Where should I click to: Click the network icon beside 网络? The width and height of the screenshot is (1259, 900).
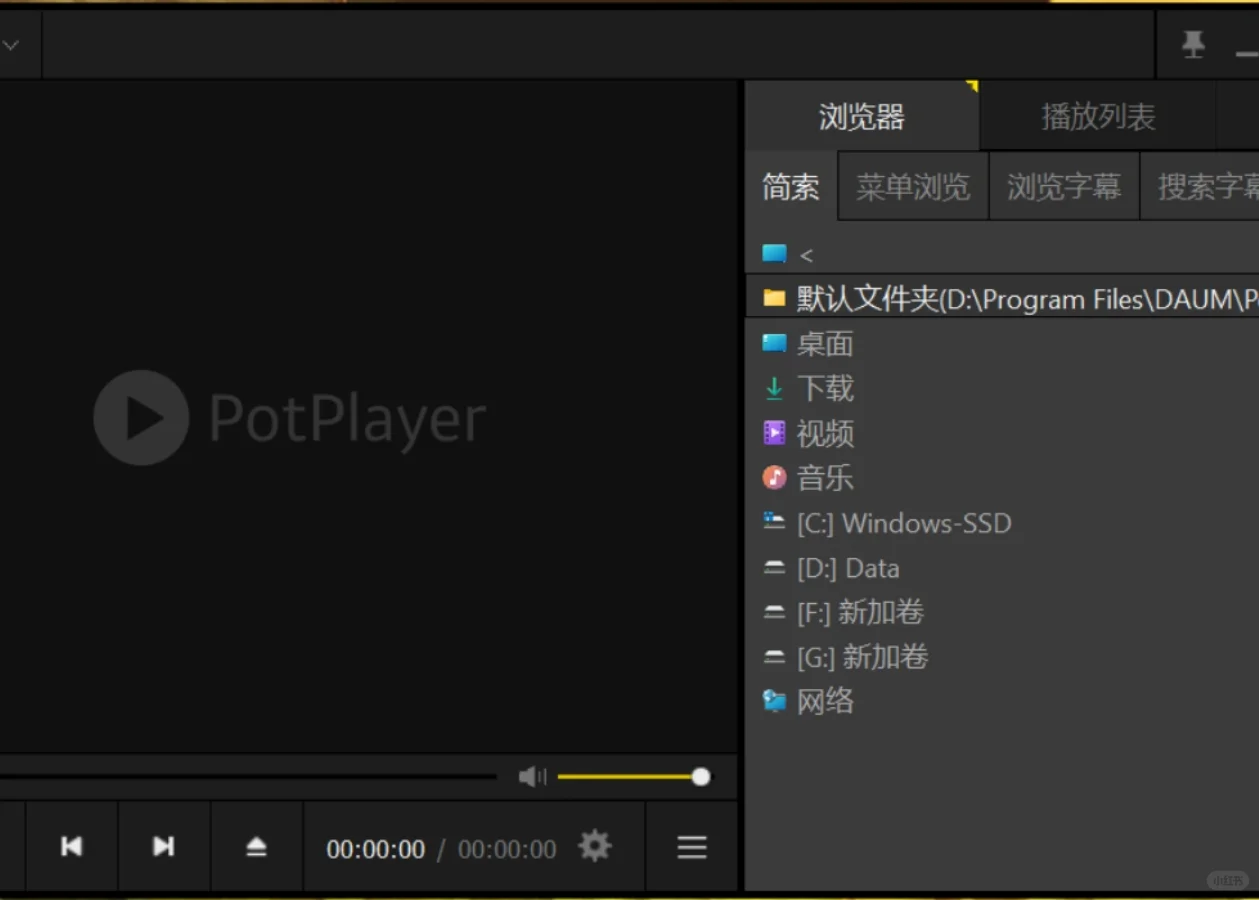(x=774, y=700)
